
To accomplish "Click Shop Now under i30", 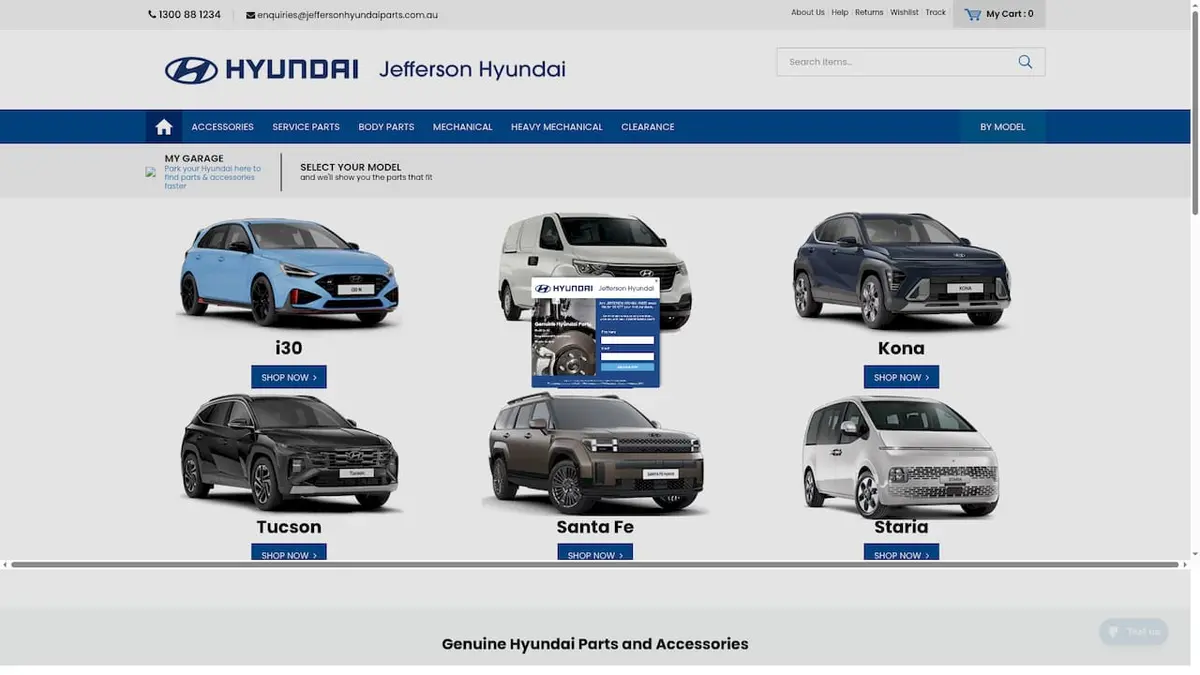I will point(289,377).
